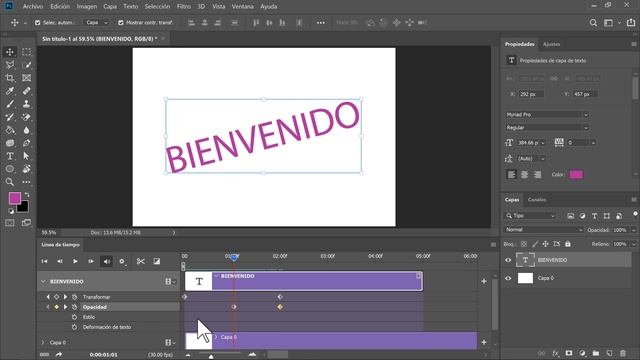Select the Eyedropper tool
The width and height of the screenshot is (640, 360).
pyautogui.click(x=10, y=91)
